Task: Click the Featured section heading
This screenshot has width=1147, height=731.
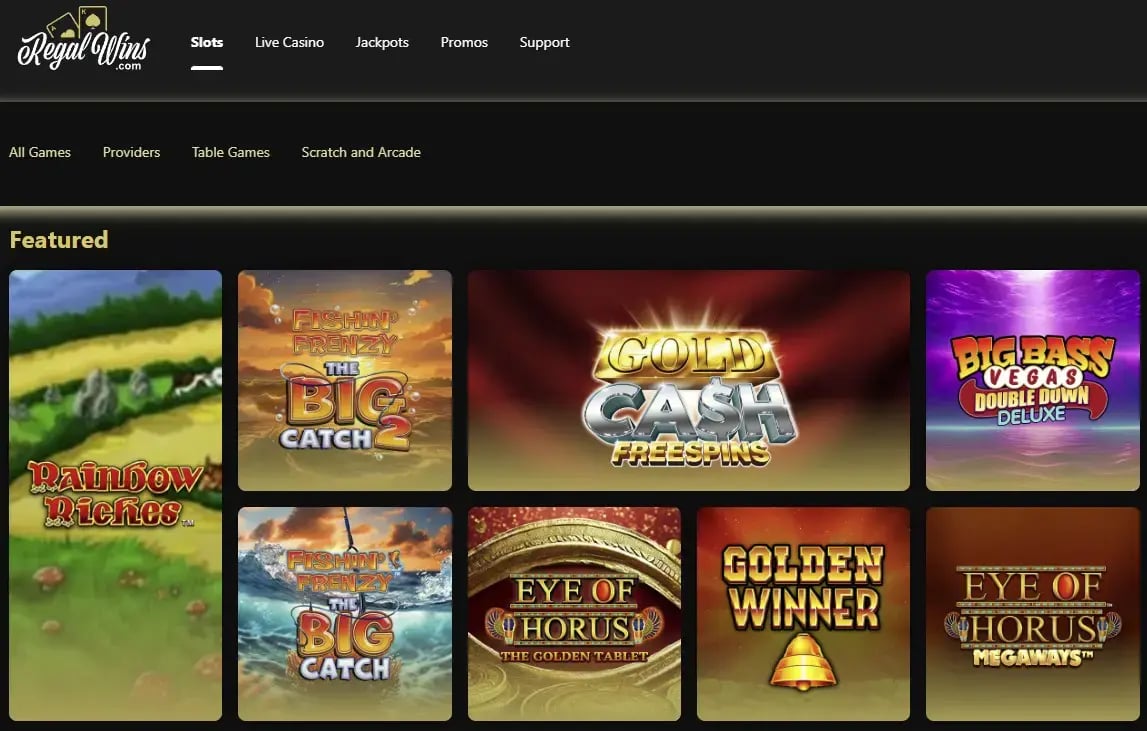Action: [59, 239]
